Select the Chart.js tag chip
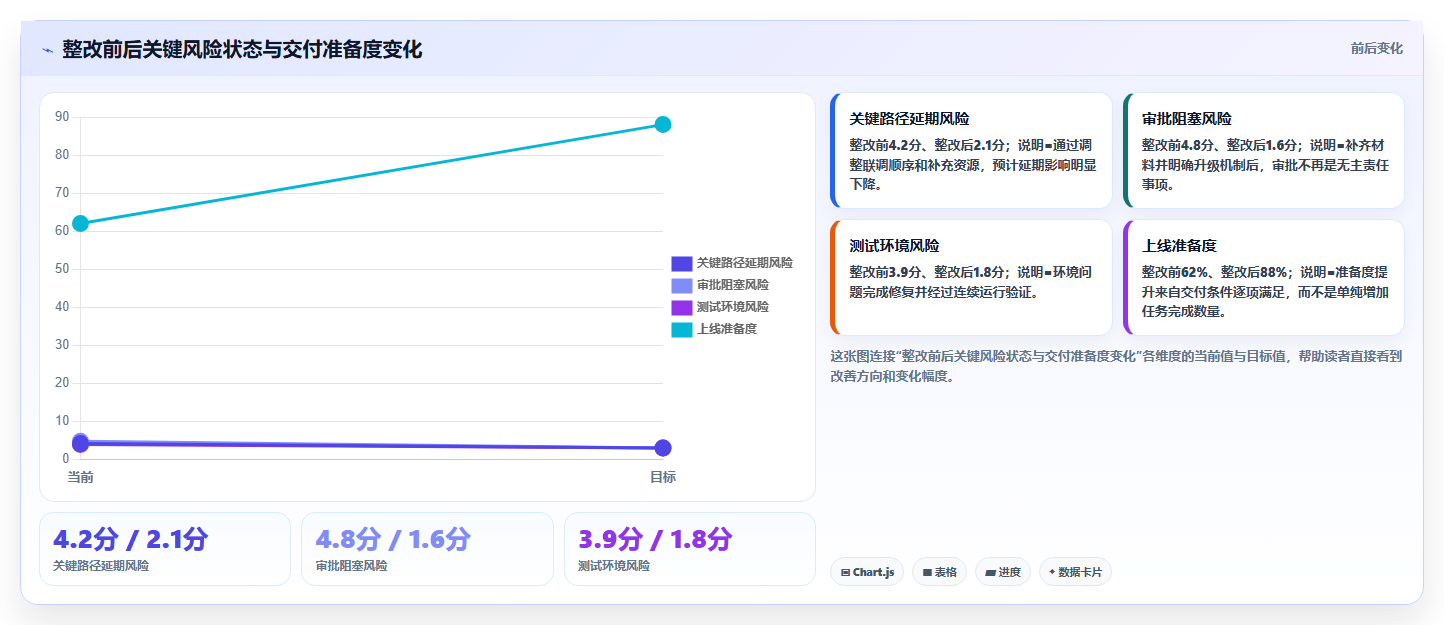This screenshot has width=1444, height=625. pyautogui.click(x=867, y=572)
